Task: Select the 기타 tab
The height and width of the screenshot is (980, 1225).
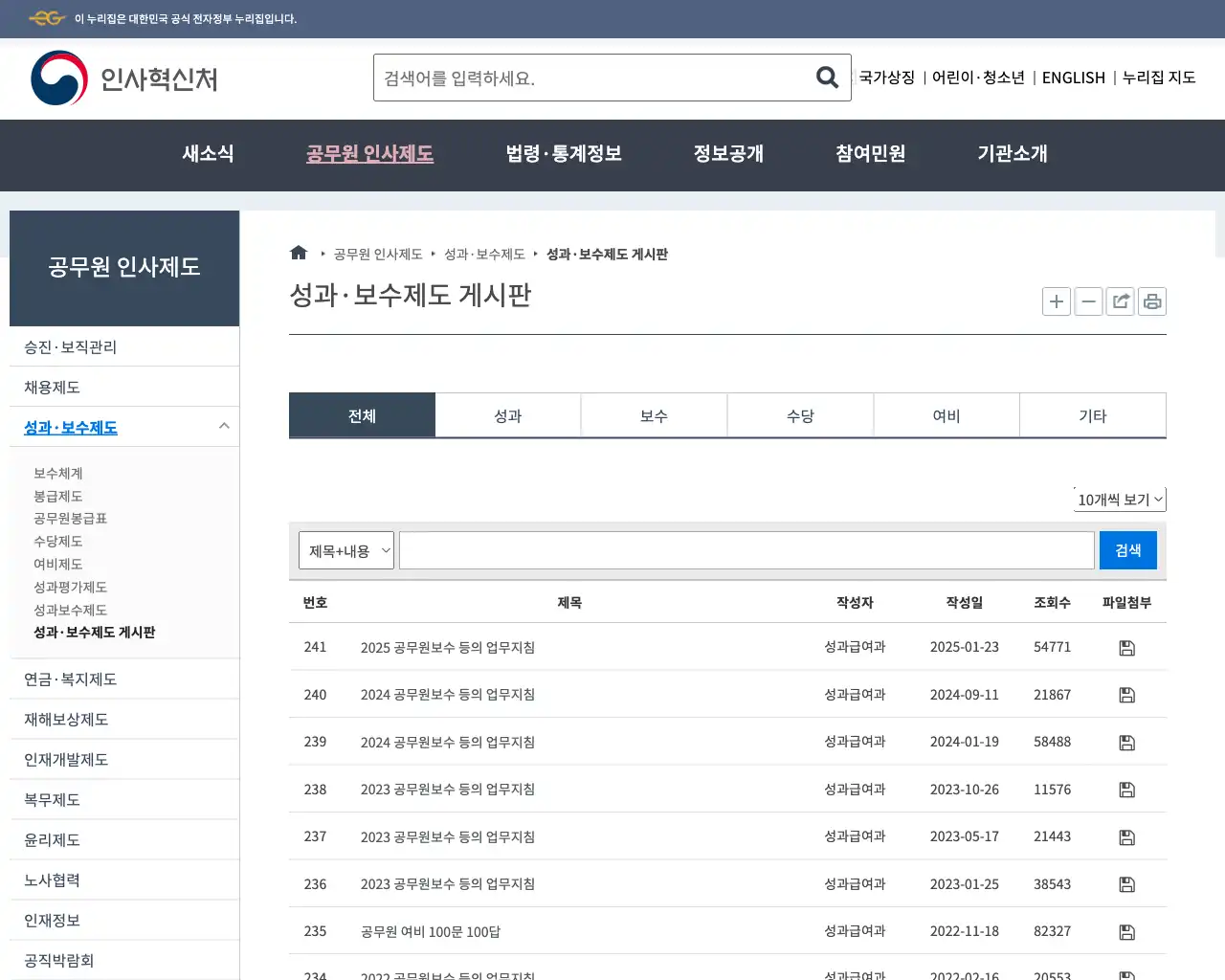Action: coord(1093,415)
